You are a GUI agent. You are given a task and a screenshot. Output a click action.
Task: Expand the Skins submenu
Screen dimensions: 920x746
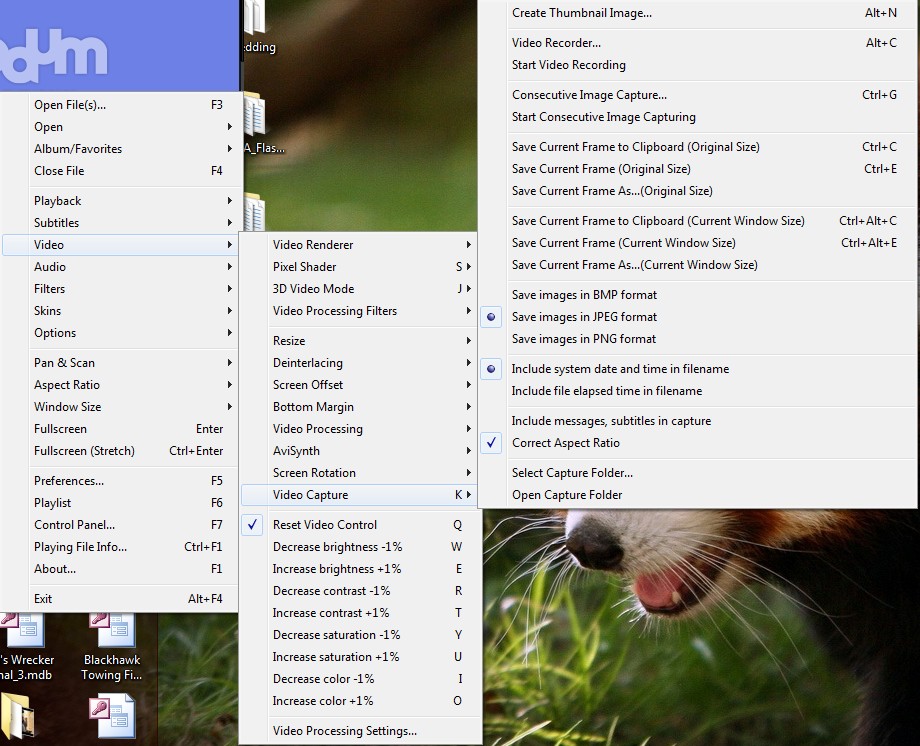pos(120,310)
